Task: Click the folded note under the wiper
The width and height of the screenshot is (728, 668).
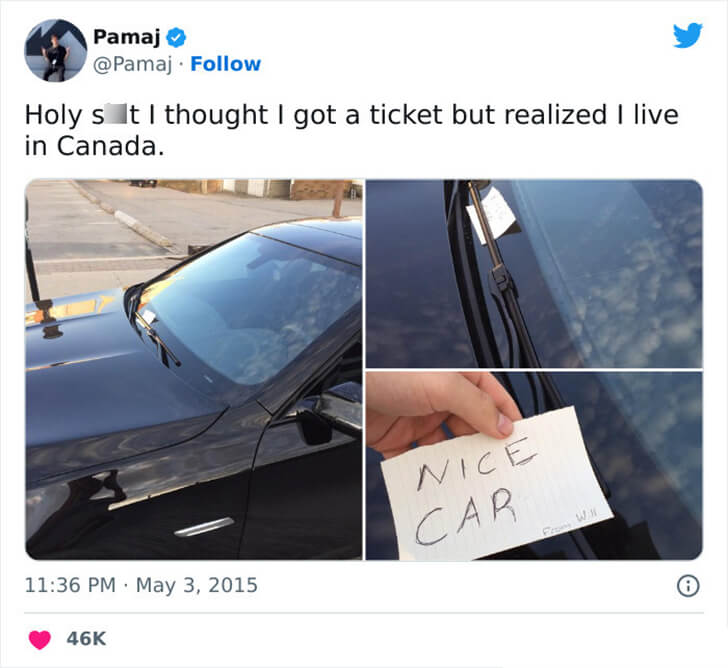Action: tap(491, 215)
